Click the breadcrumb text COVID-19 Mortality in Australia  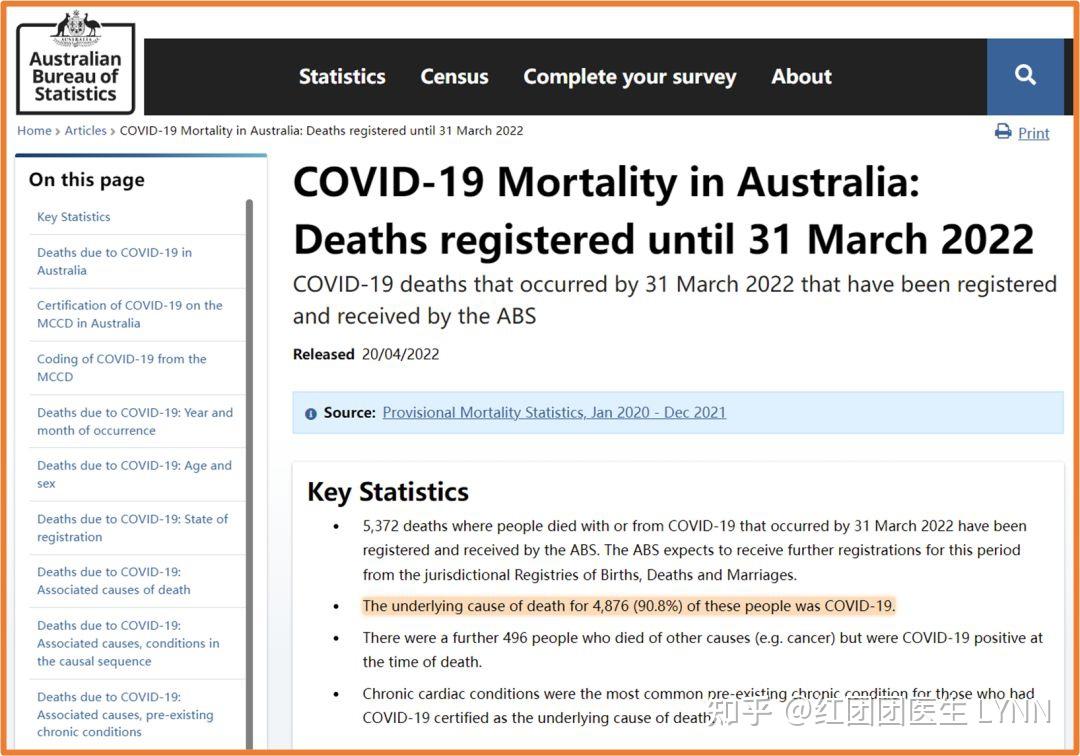321,131
